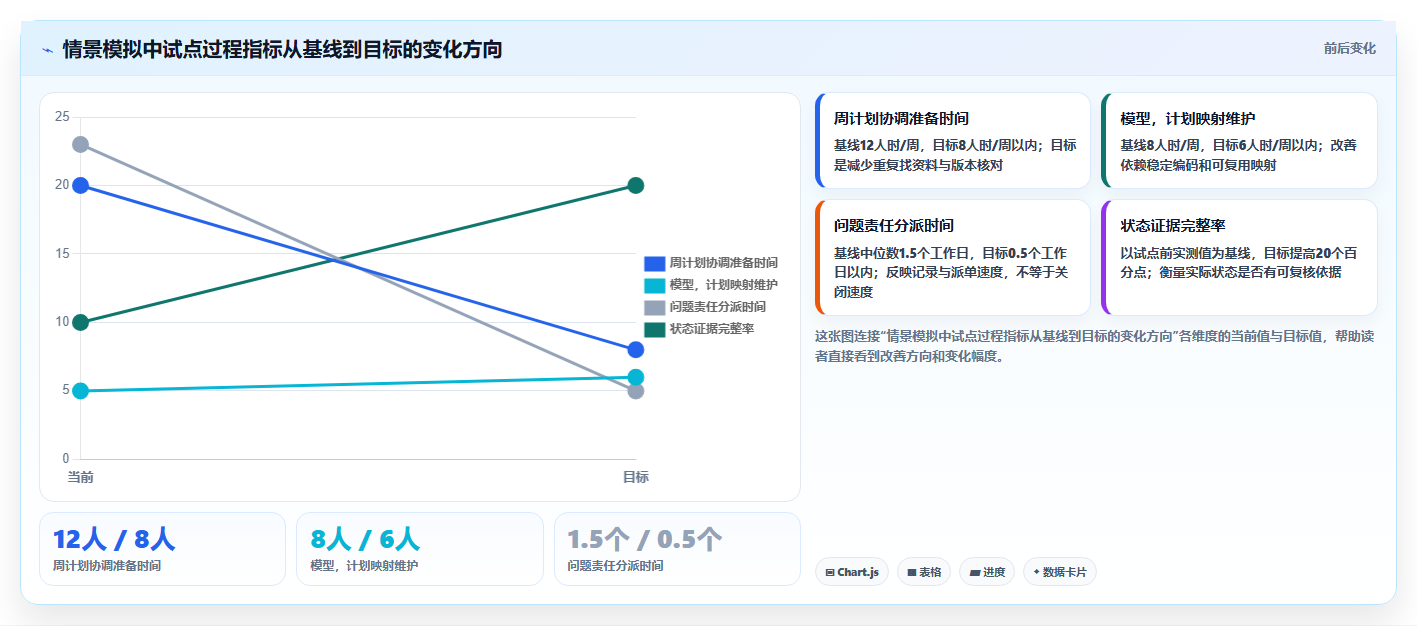Click the y-axis value 25
Screen dimensions: 1417x626
click(62, 117)
